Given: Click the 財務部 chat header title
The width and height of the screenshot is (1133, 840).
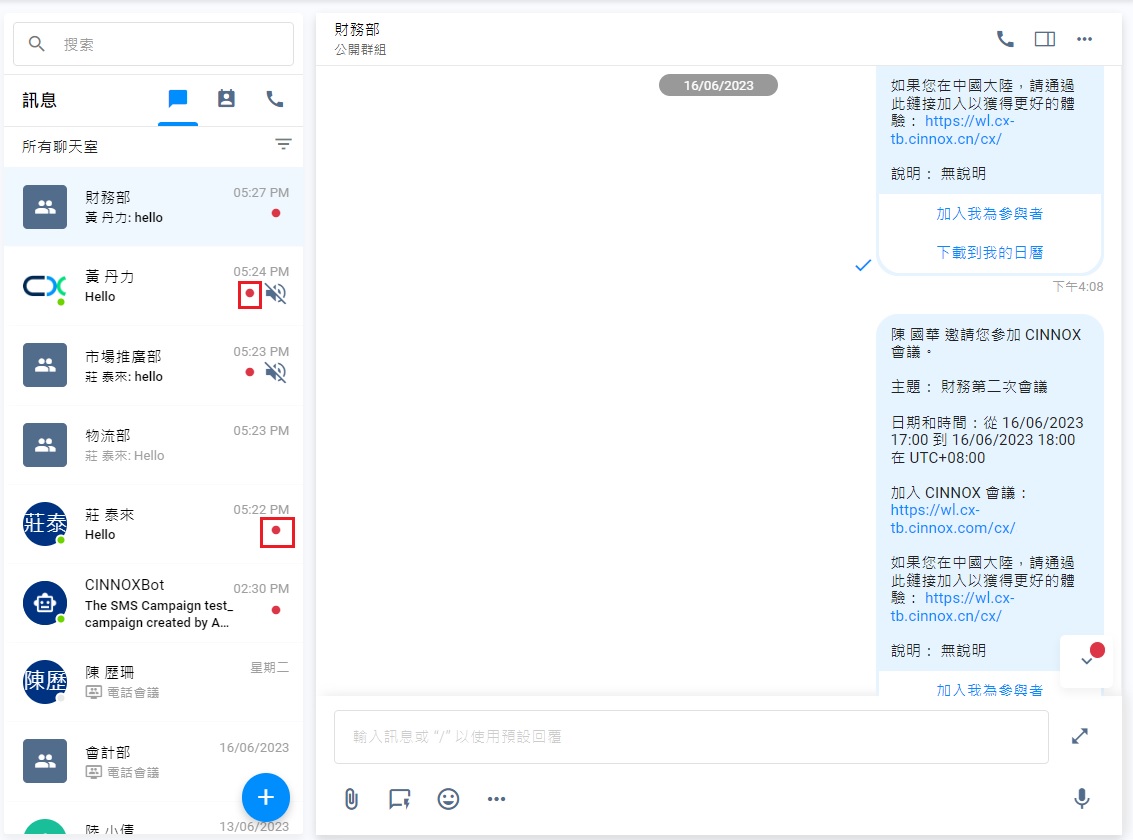Looking at the screenshot, I should [357, 30].
